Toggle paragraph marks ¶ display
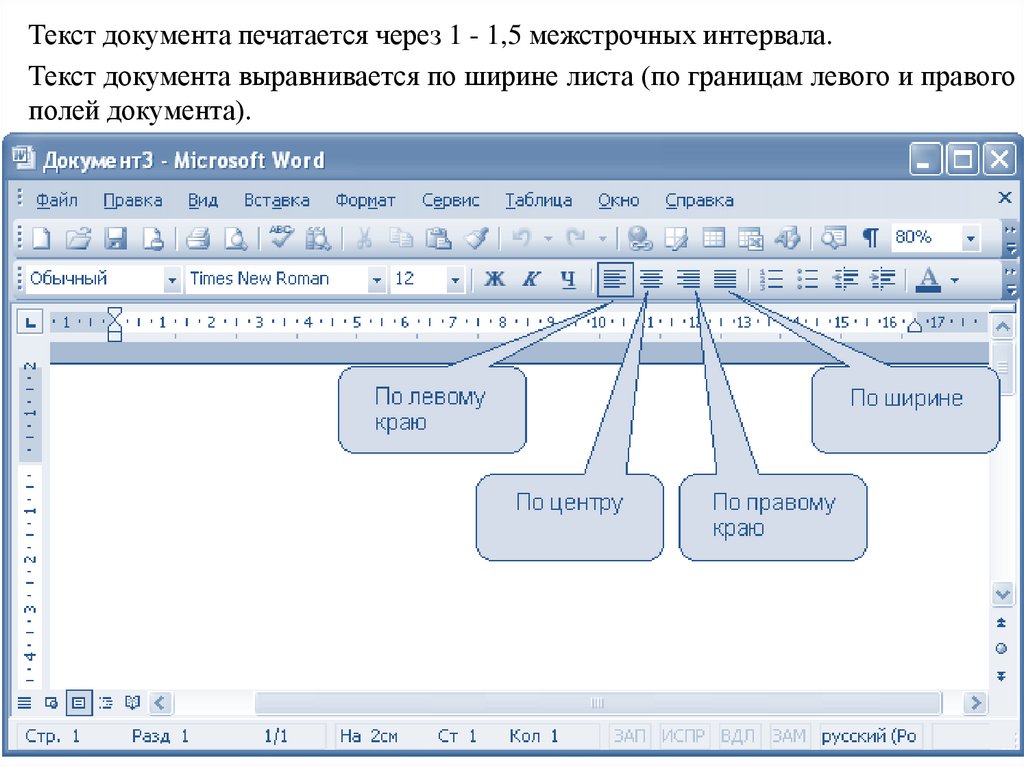The height and width of the screenshot is (767, 1024). (x=871, y=238)
